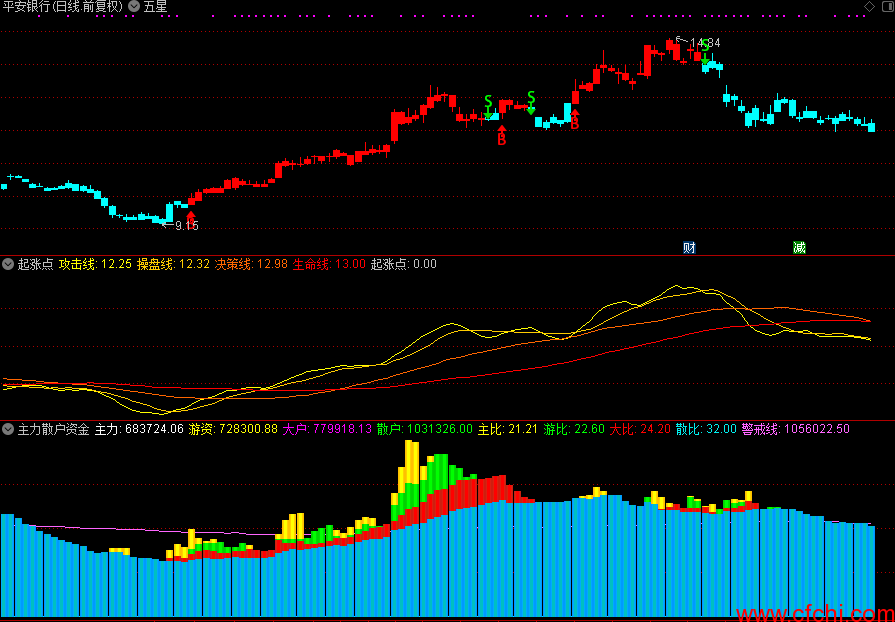895x622 pixels.
Task: Select the 散比: 32.00 value
Action: pyautogui.click(x=706, y=429)
